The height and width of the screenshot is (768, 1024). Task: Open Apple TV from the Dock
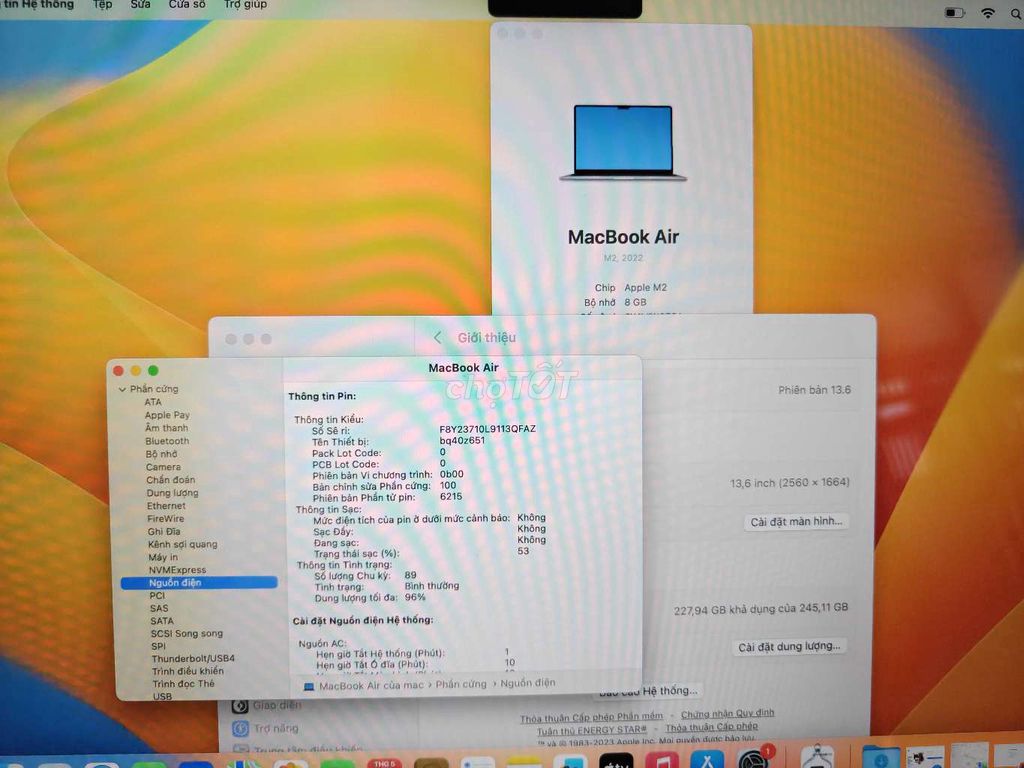(616, 760)
